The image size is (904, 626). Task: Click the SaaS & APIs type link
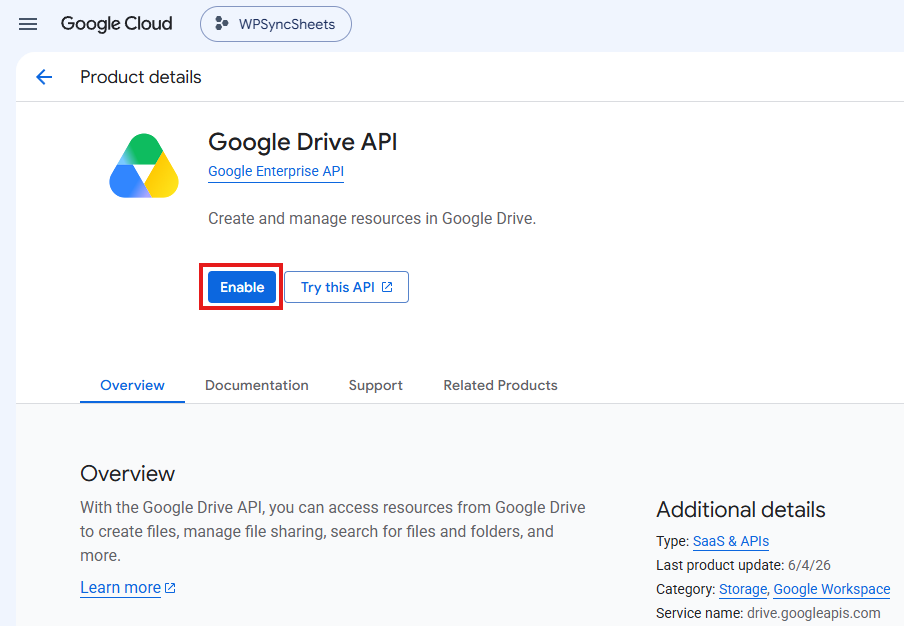730,541
